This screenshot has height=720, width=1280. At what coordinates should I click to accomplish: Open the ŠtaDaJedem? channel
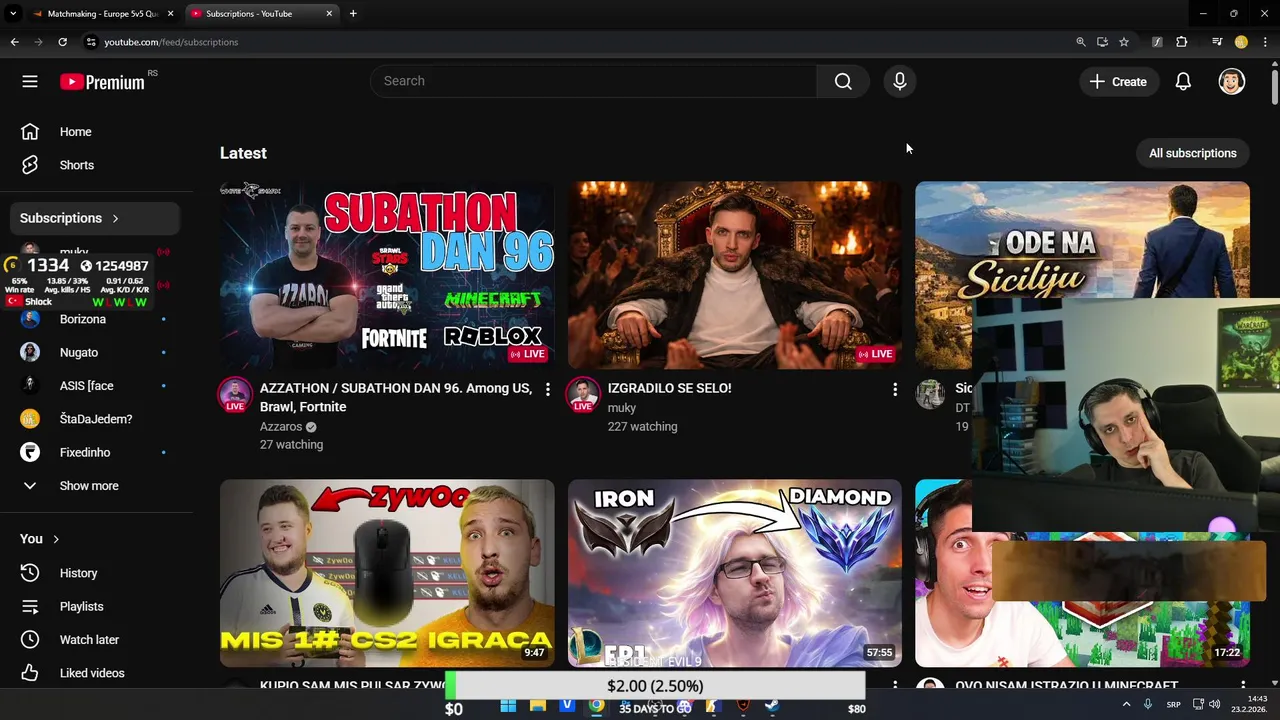[x=97, y=419]
